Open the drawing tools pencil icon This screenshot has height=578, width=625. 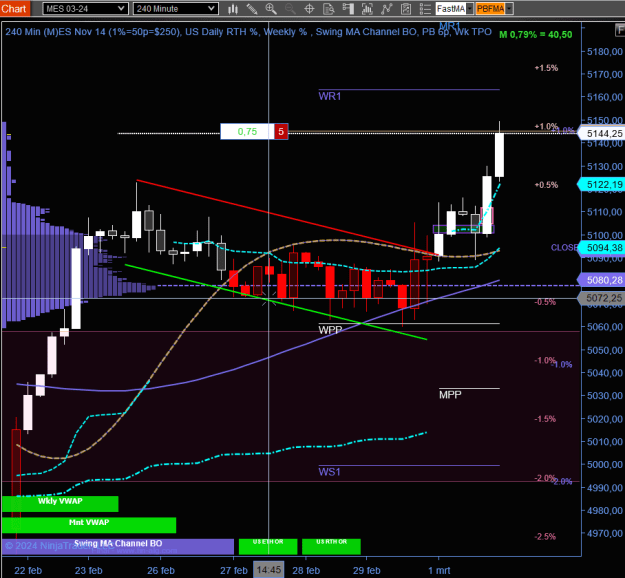[252, 9]
